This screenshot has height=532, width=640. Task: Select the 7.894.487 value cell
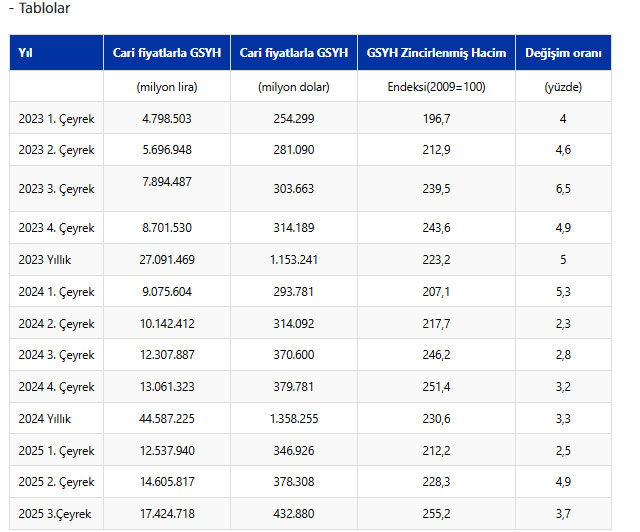coord(167,181)
